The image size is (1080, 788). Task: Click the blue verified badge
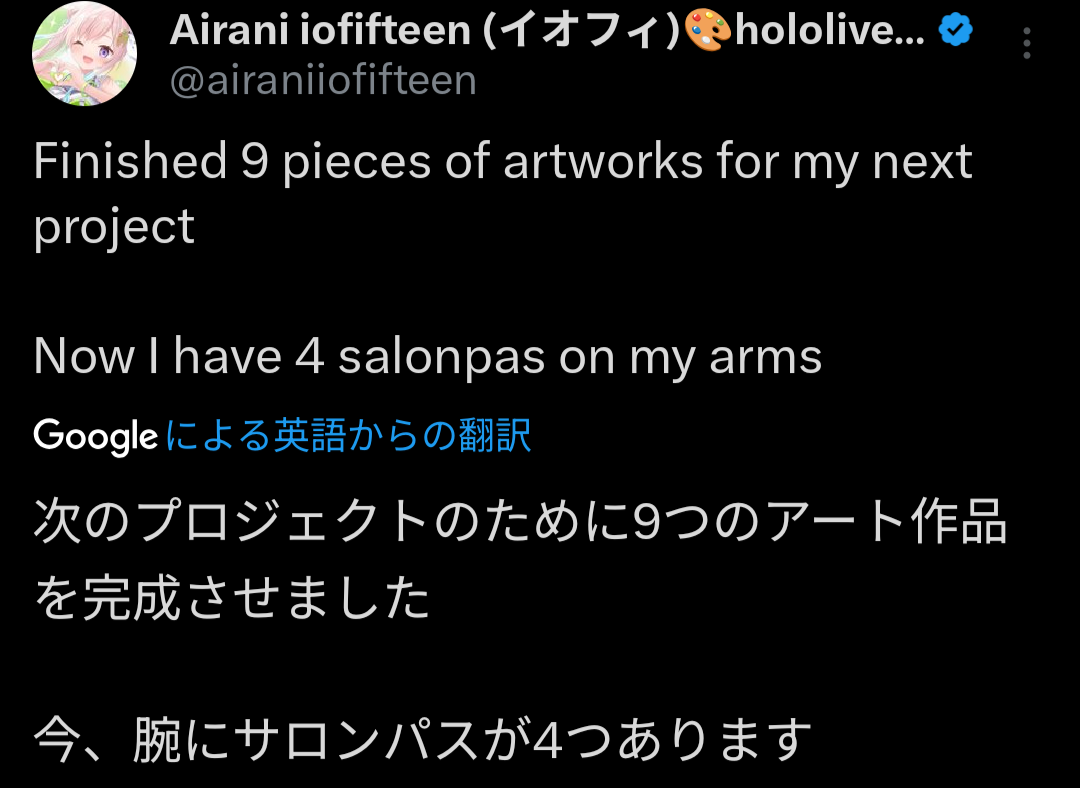956,30
